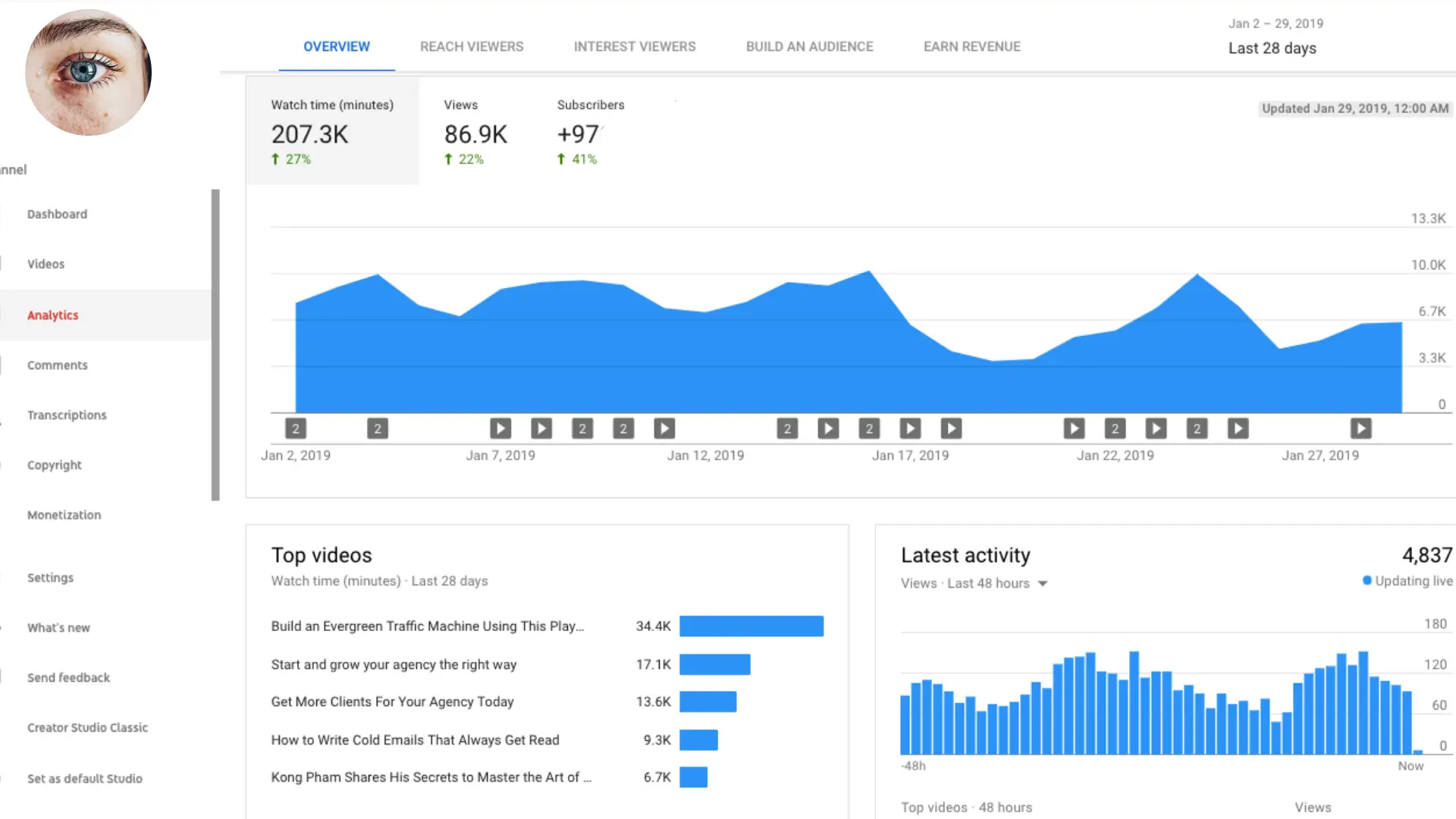The image size is (1456, 819).
Task: Click the sidebar vertical scrollbar
Action: coord(215,345)
